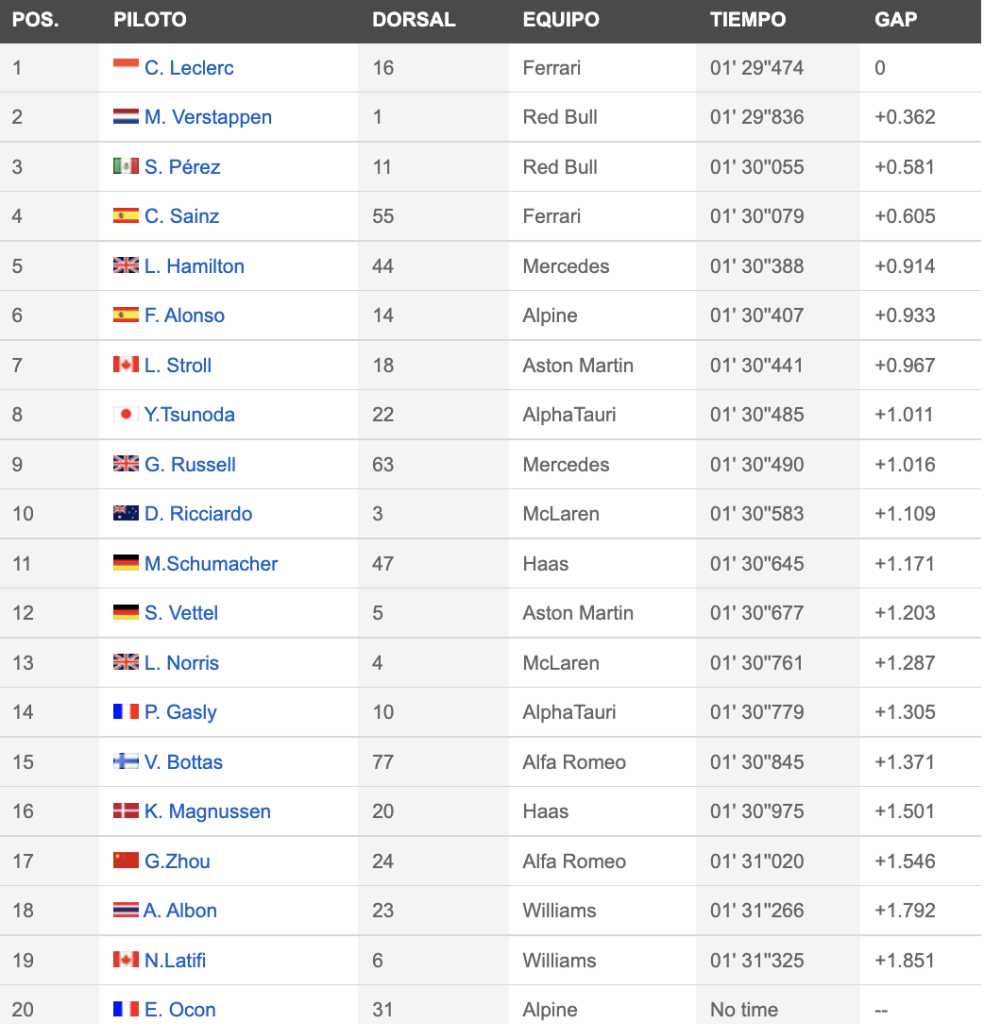Open the L. Hamilton driver link

194,266
